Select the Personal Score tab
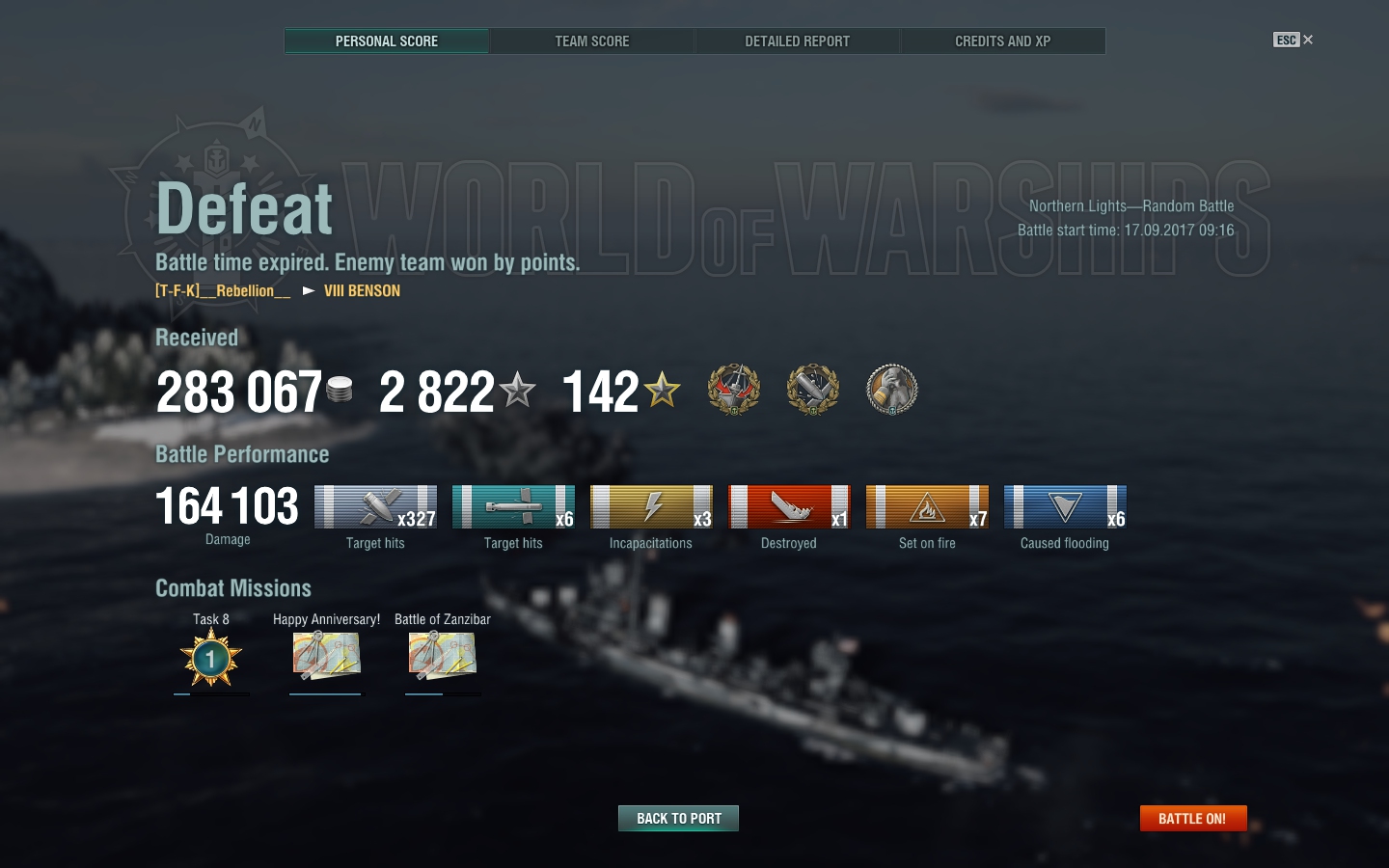 click(x=386, y=41)
